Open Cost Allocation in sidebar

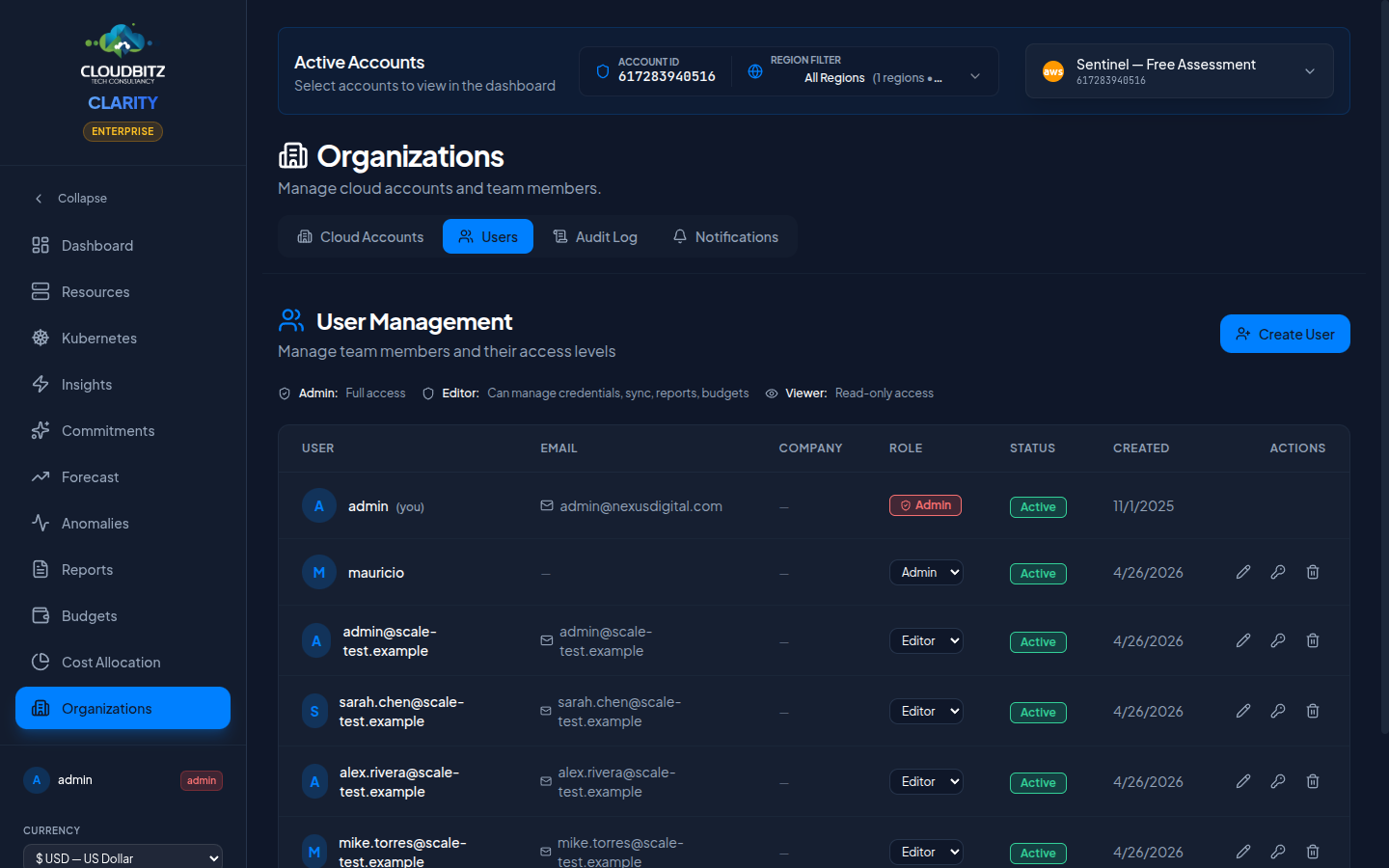click(123, 663)
